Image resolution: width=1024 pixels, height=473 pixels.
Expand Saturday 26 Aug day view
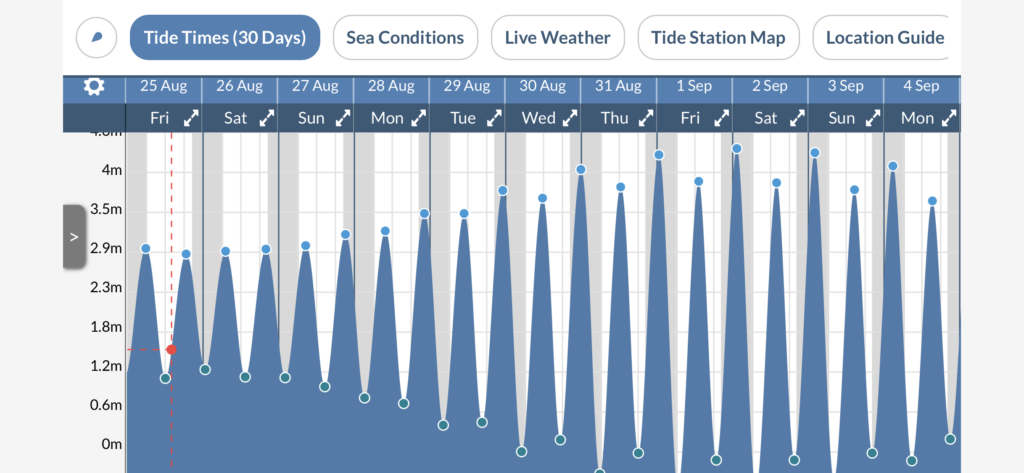[267, 118]
